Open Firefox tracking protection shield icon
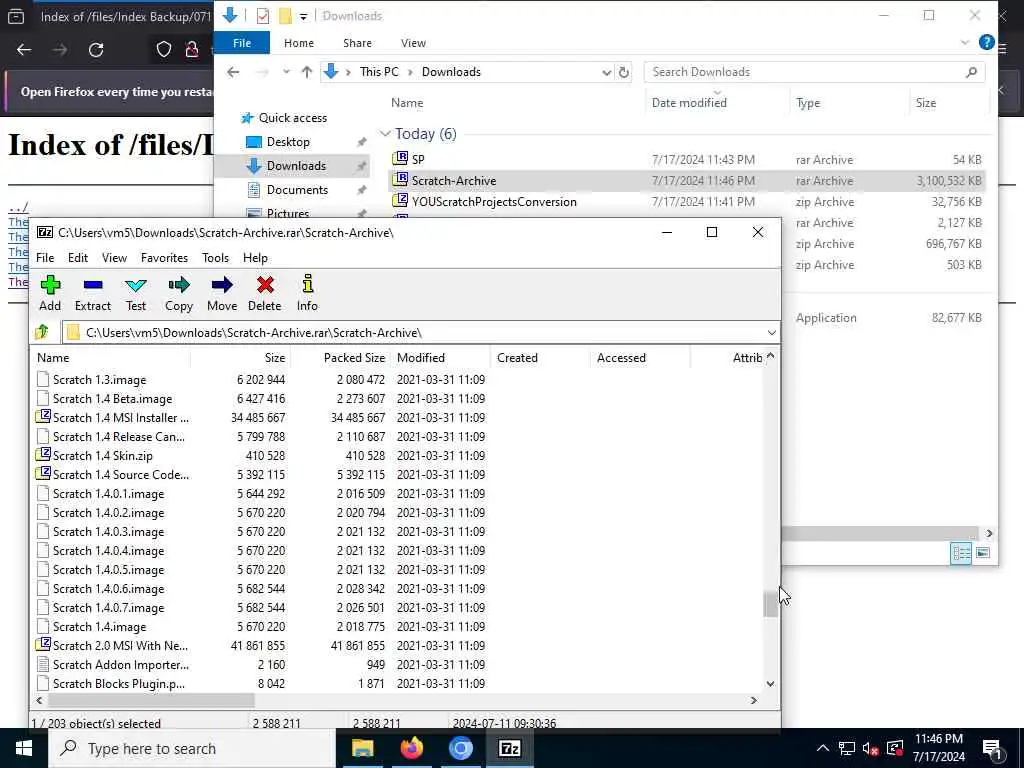 163,50
